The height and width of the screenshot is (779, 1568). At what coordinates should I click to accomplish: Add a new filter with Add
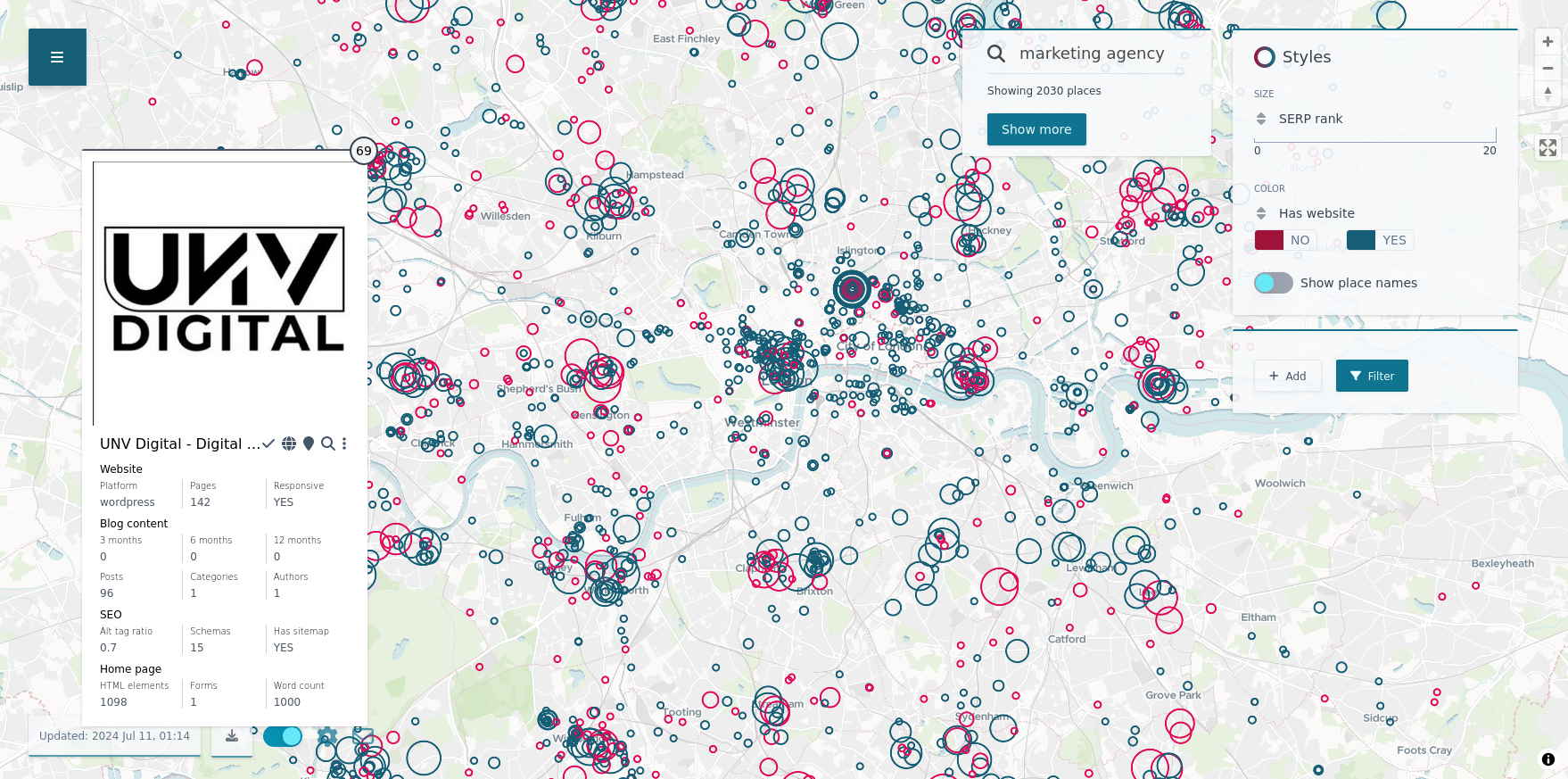(1287, 376)
